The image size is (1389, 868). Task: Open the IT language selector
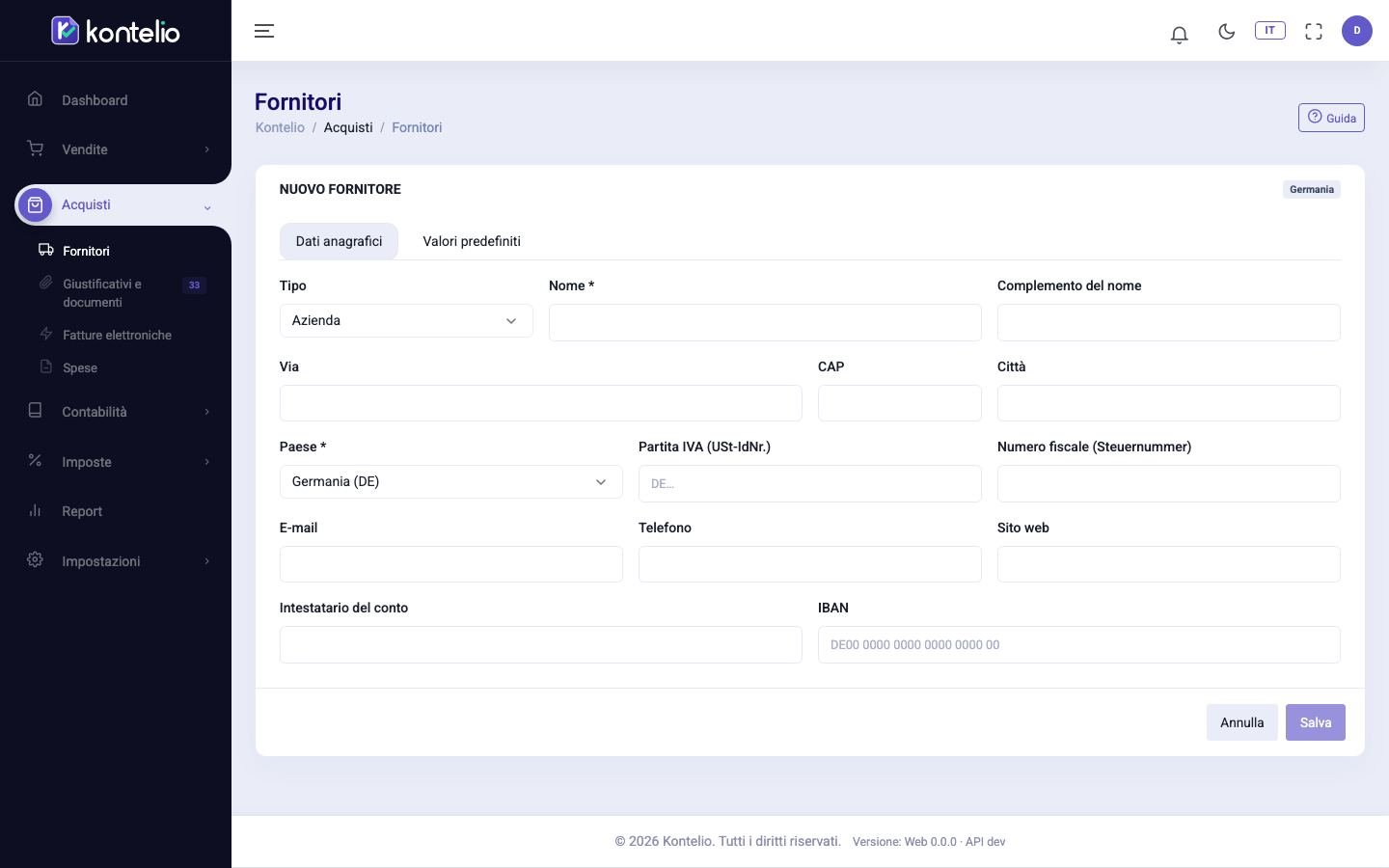tap(1270, 30)
